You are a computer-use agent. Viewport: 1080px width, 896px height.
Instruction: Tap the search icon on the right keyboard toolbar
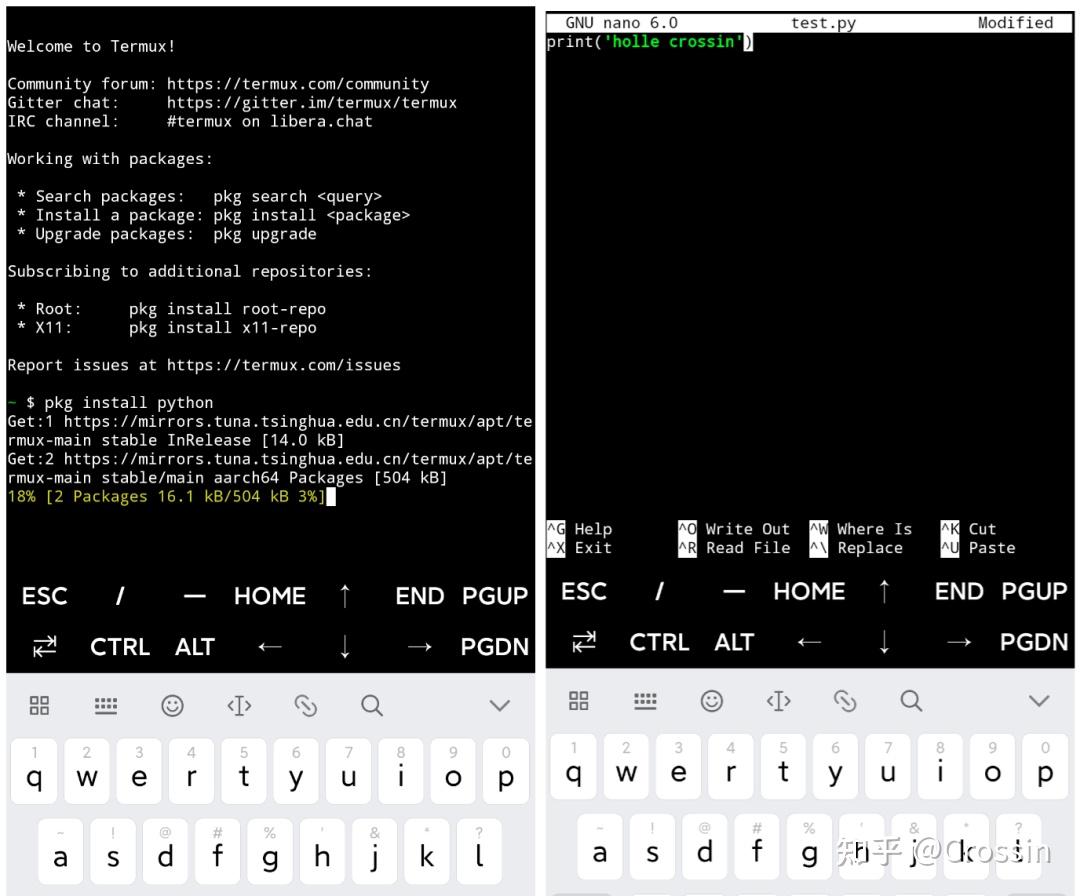(x=911, y=701)
